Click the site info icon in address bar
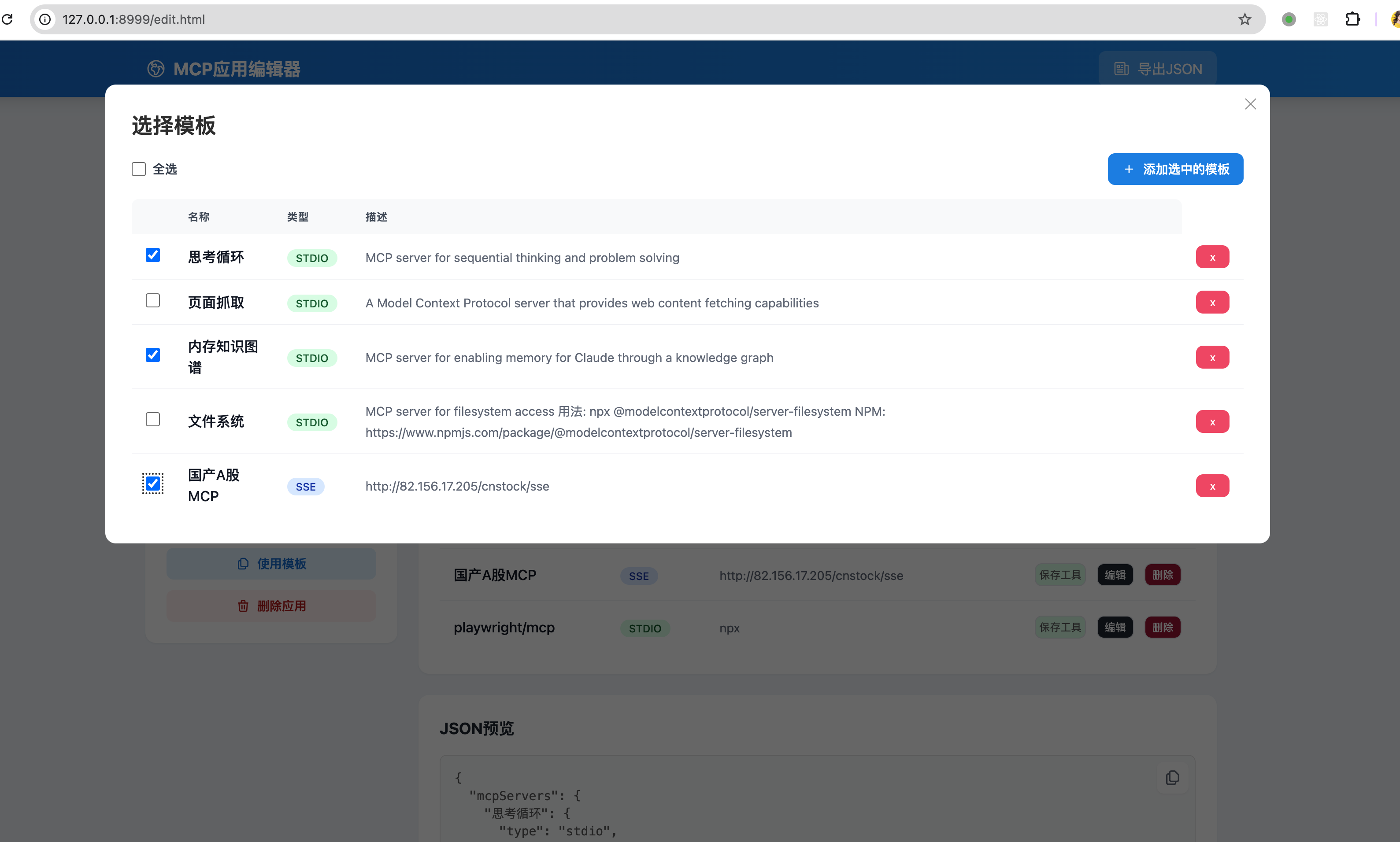1400x842 pixels. (45, 19)
